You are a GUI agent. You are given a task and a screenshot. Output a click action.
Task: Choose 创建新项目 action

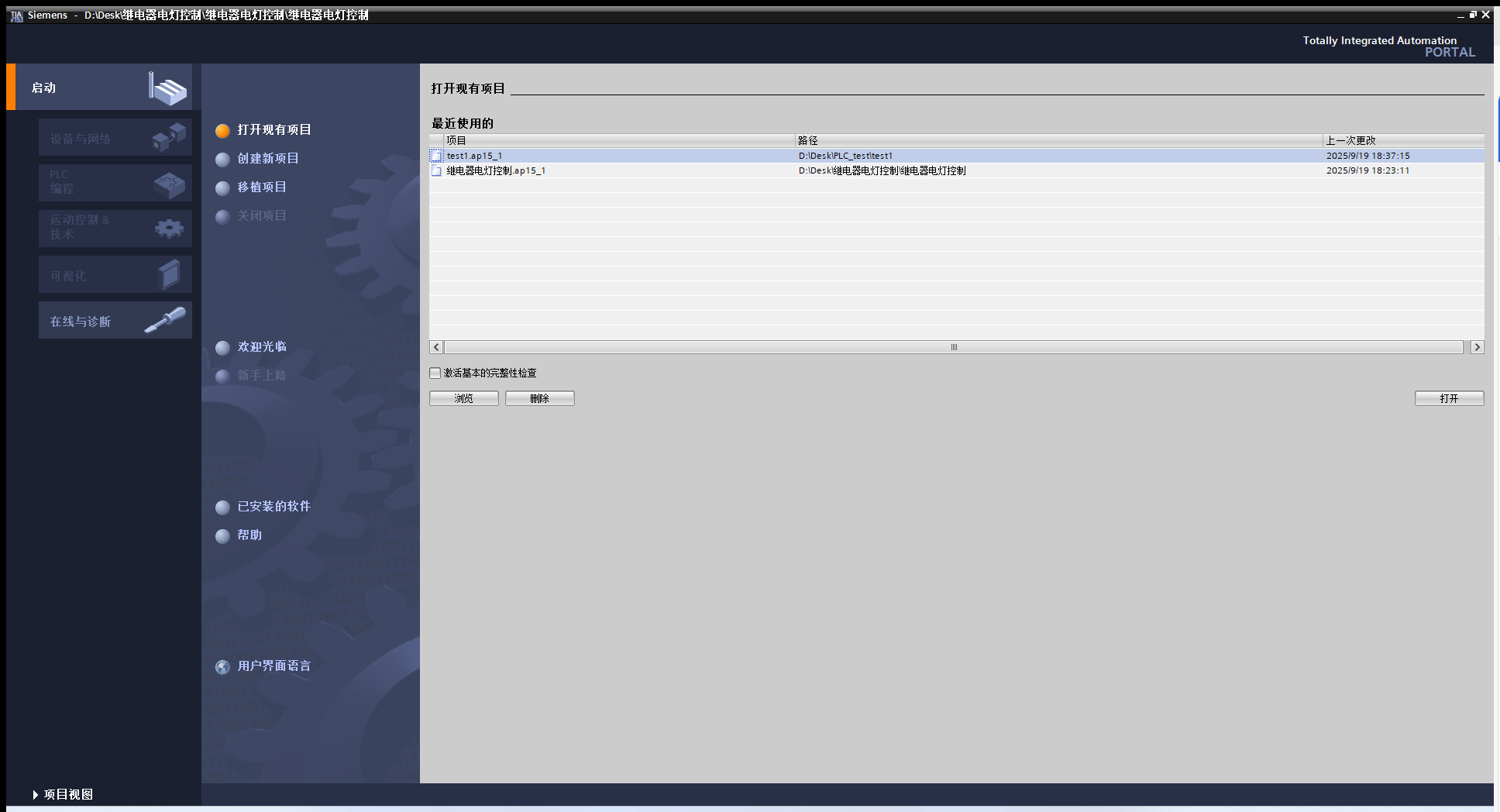coord(268,158)
